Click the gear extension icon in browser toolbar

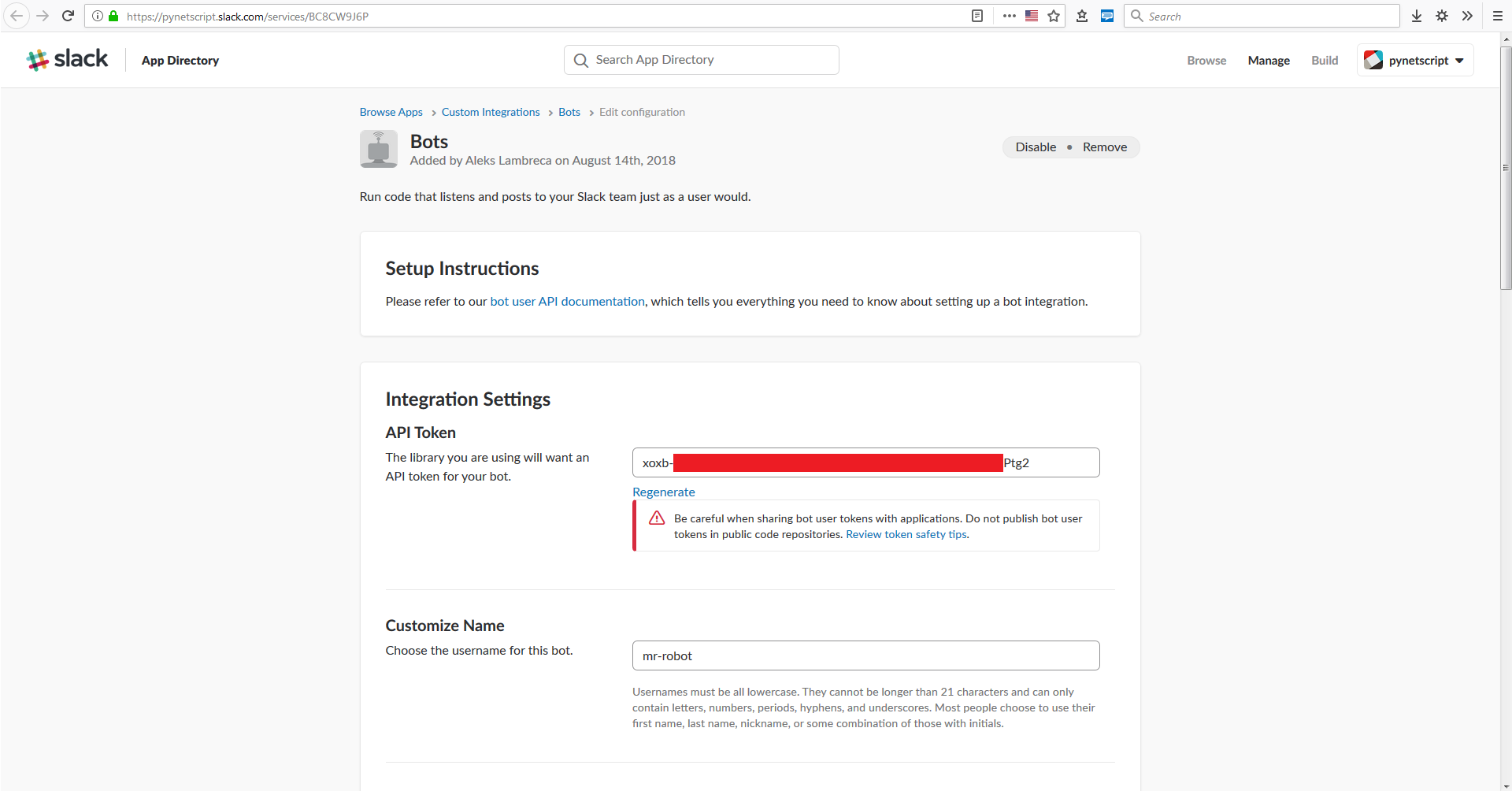[1442, 16]
